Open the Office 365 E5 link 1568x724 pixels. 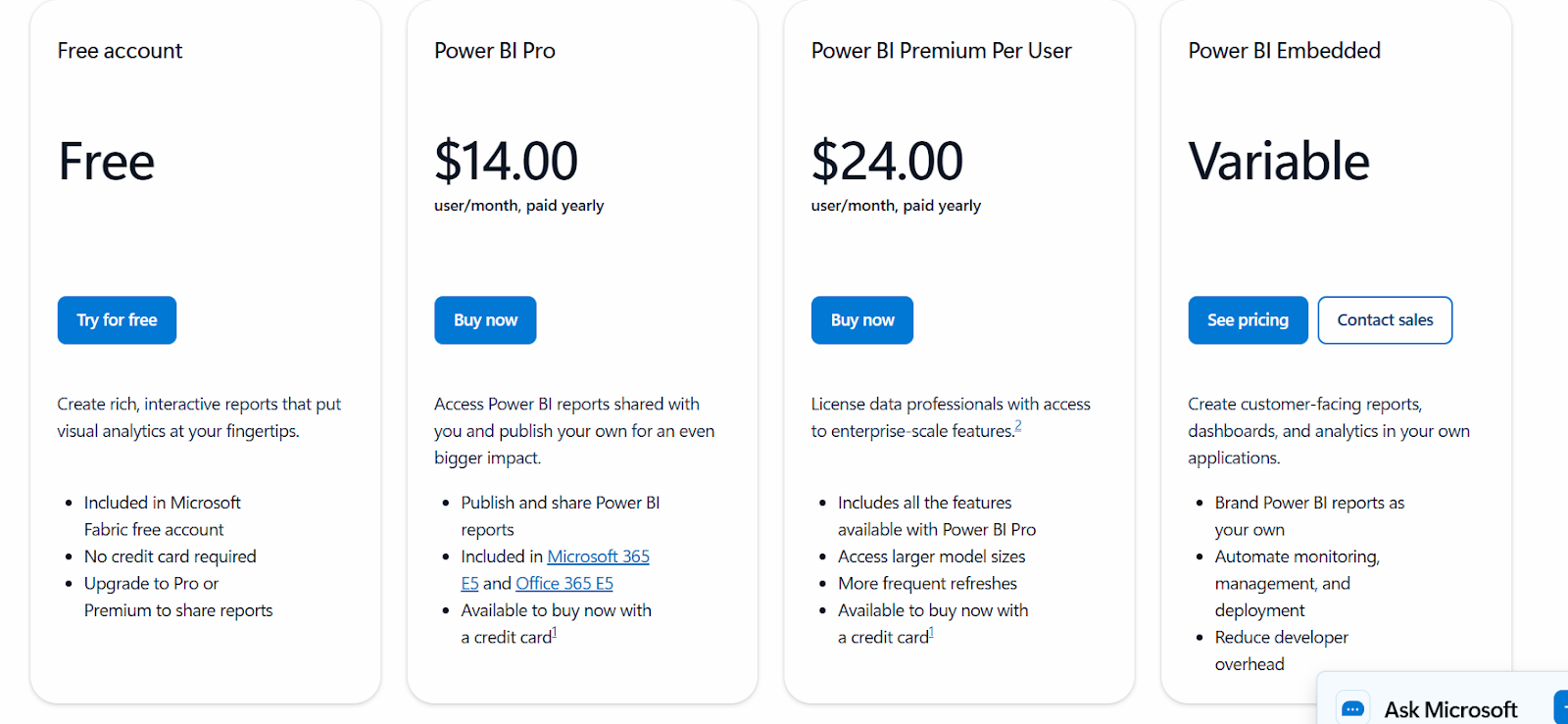coord(564,583)
